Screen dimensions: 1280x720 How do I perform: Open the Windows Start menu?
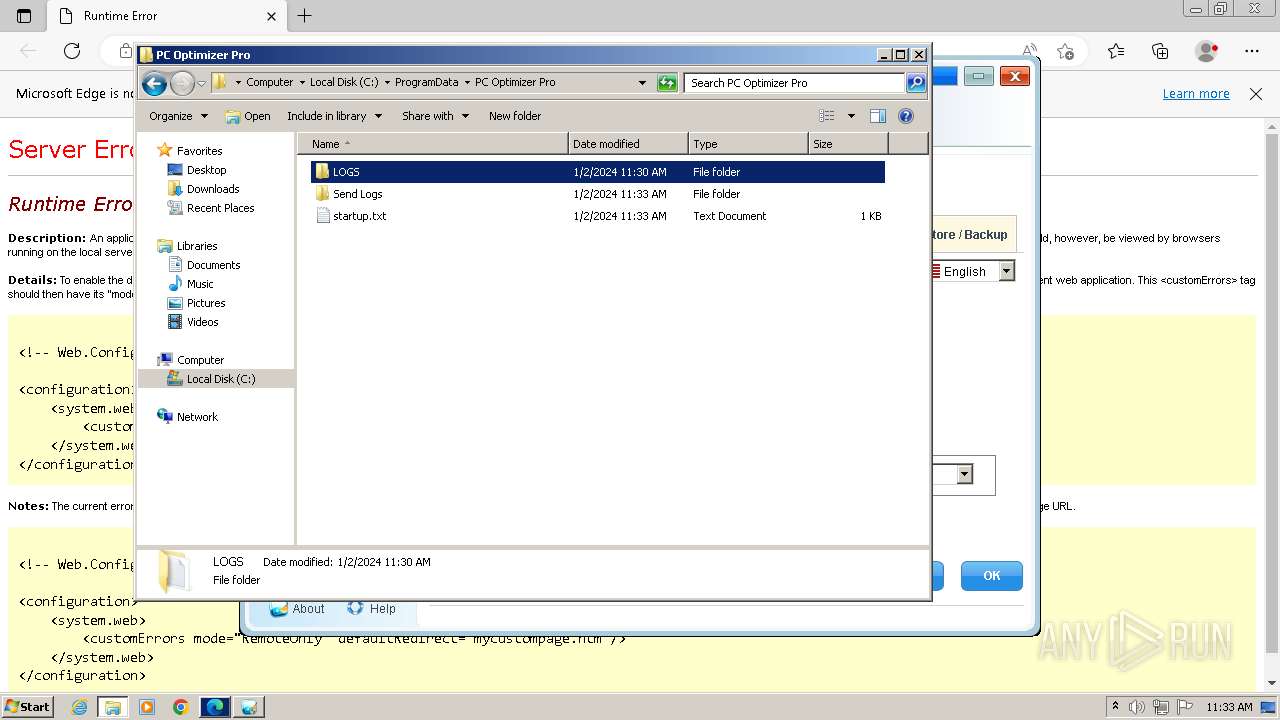pos(28,707)
